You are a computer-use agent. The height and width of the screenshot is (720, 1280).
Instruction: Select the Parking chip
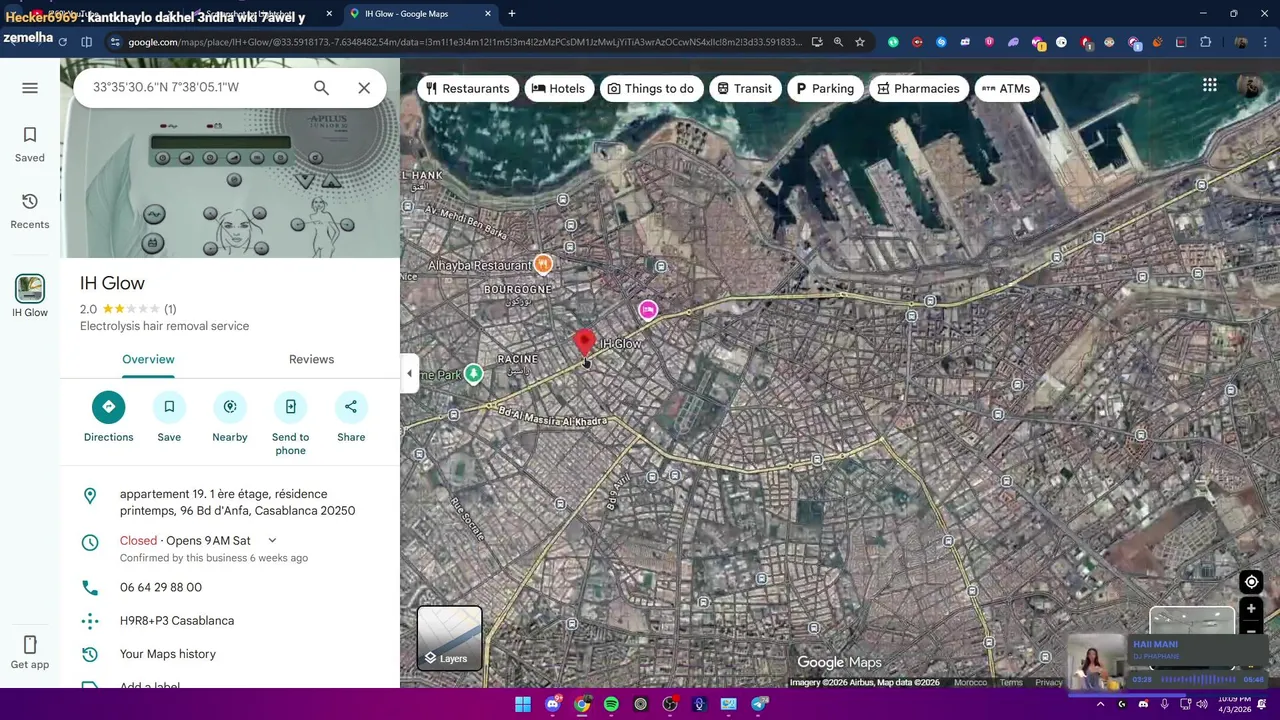(824, 88)
